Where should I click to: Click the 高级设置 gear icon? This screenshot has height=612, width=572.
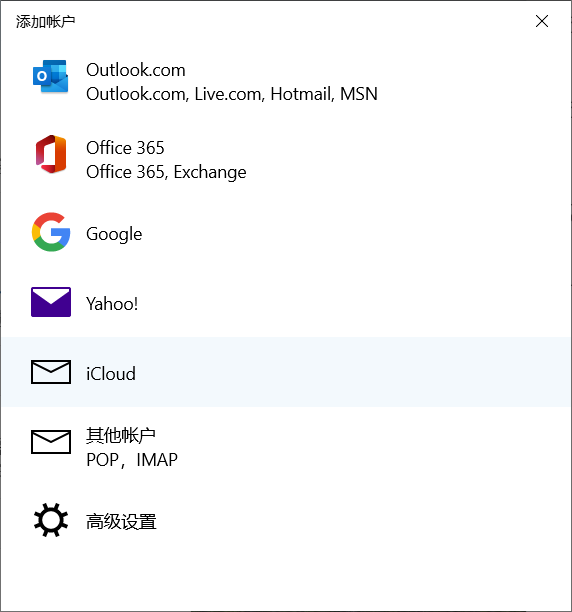[51, 520]
